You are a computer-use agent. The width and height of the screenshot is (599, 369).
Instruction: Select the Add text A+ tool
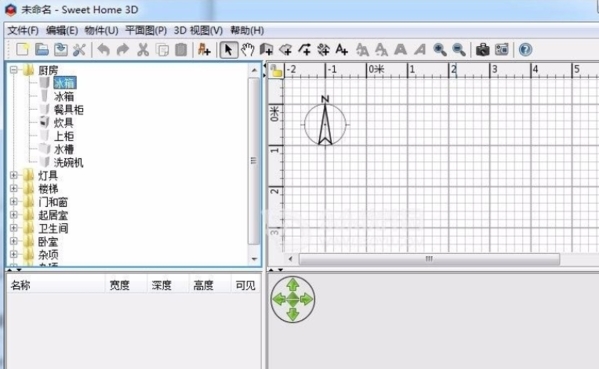coord(342,50)
